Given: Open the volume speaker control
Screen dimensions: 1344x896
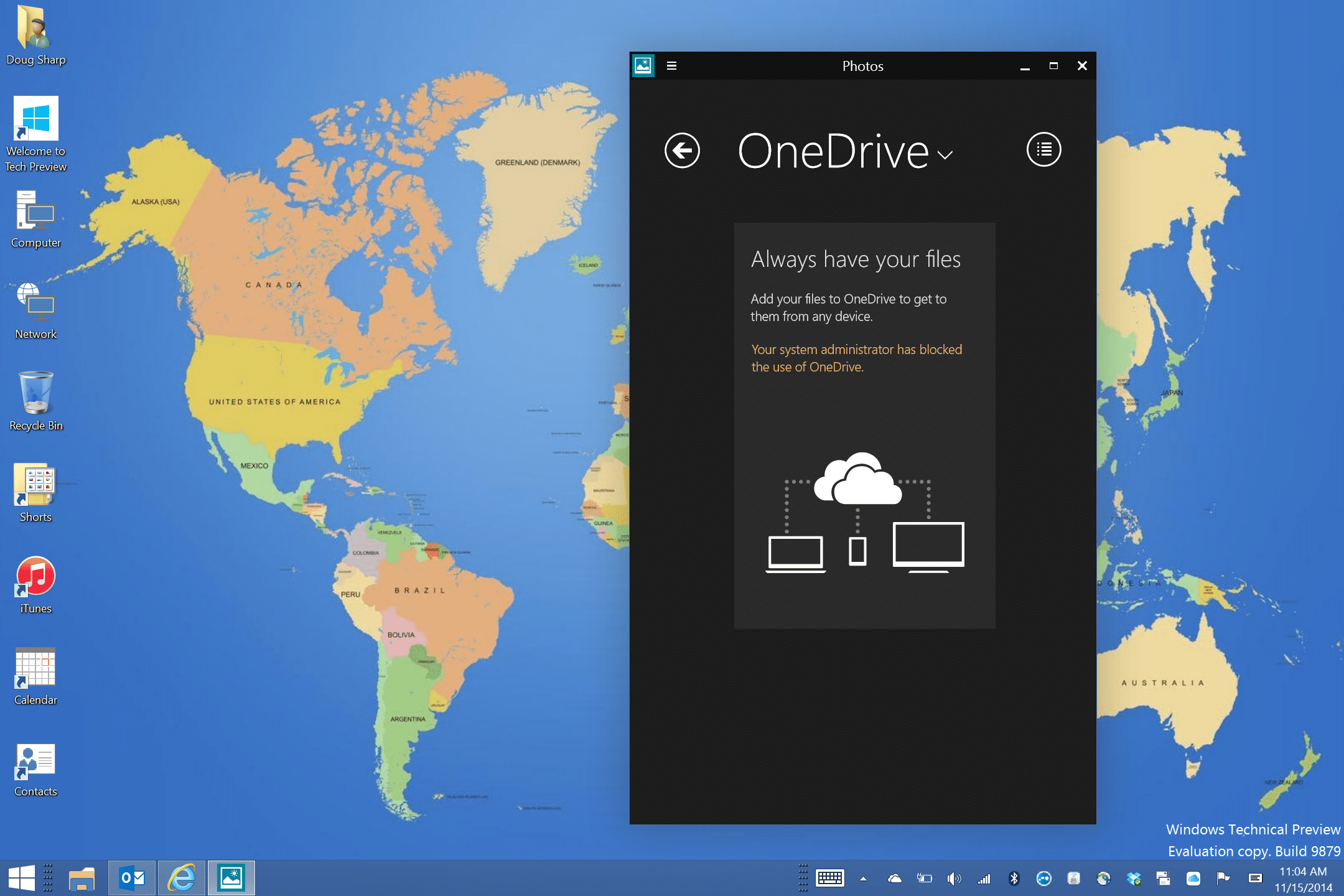Looking at the screenshot, I should coord(954,879).
